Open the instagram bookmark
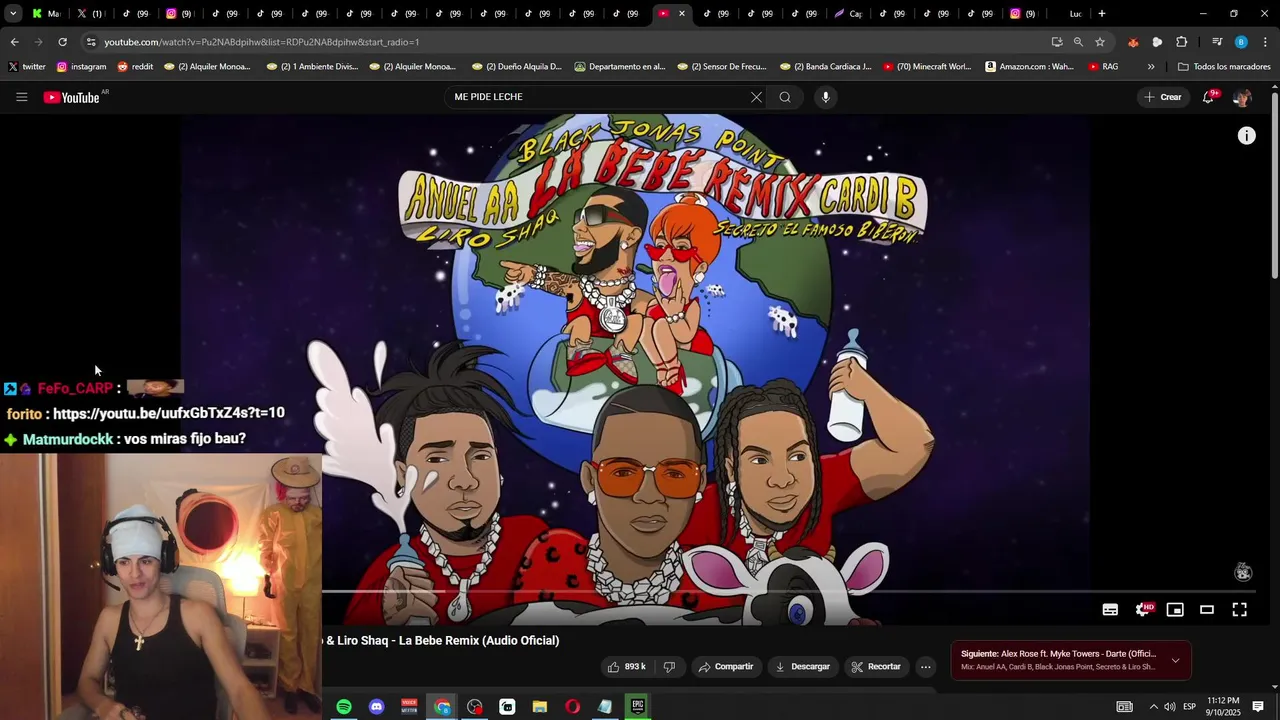Screen dimensions: 1280x720 pos(81,67)
